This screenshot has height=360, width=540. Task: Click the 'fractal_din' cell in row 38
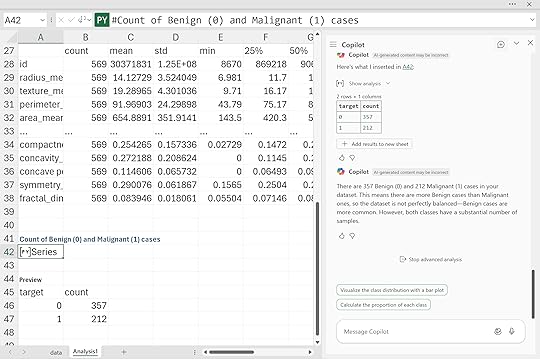point(41,198)
